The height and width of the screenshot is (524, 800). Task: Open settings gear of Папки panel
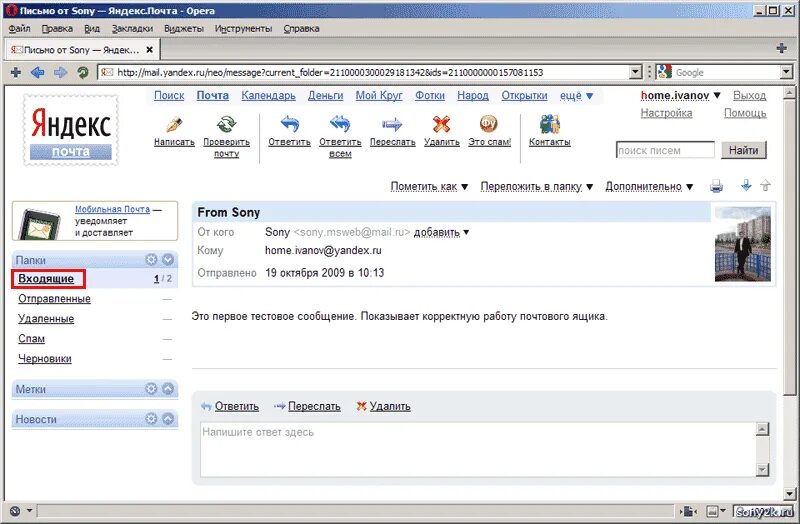coord(151,260)
